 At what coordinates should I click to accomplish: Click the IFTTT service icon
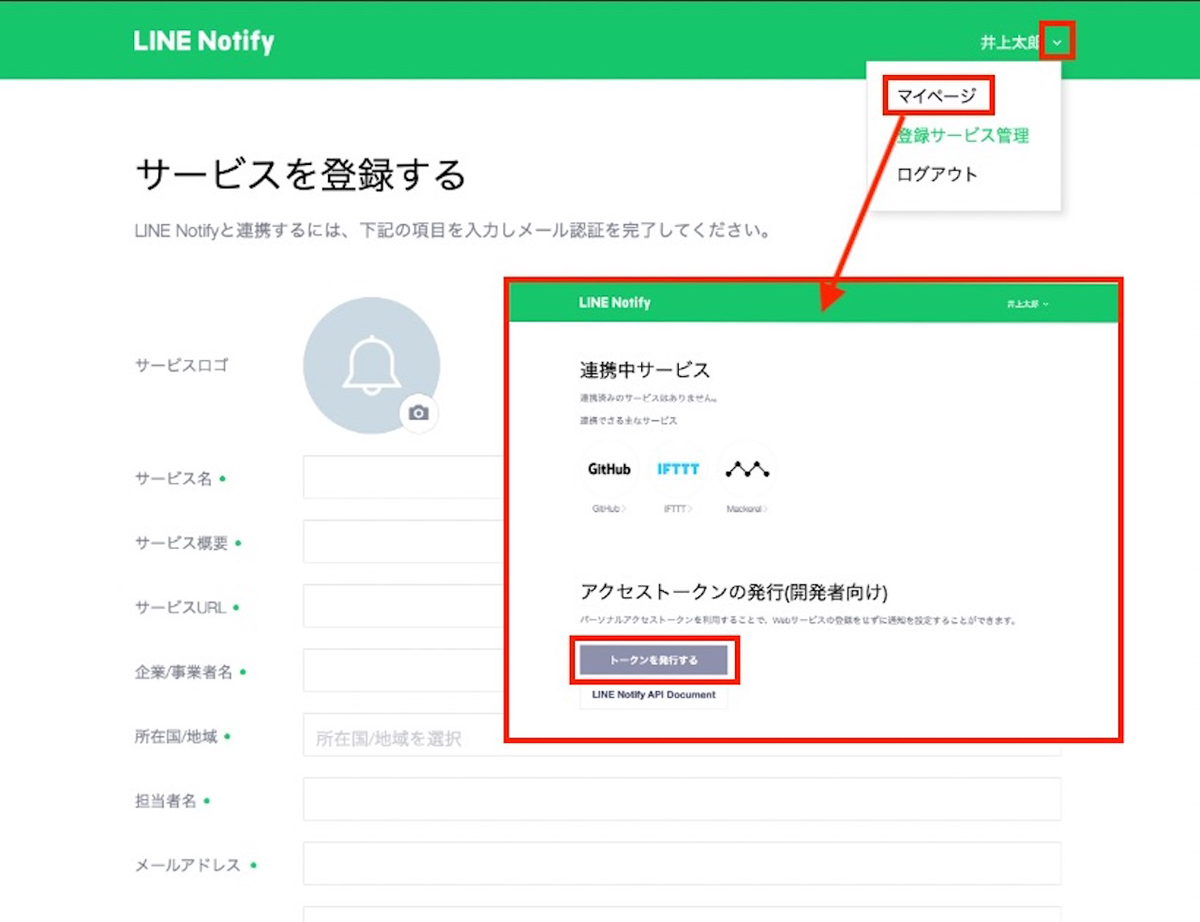click(x=678, y=469)
